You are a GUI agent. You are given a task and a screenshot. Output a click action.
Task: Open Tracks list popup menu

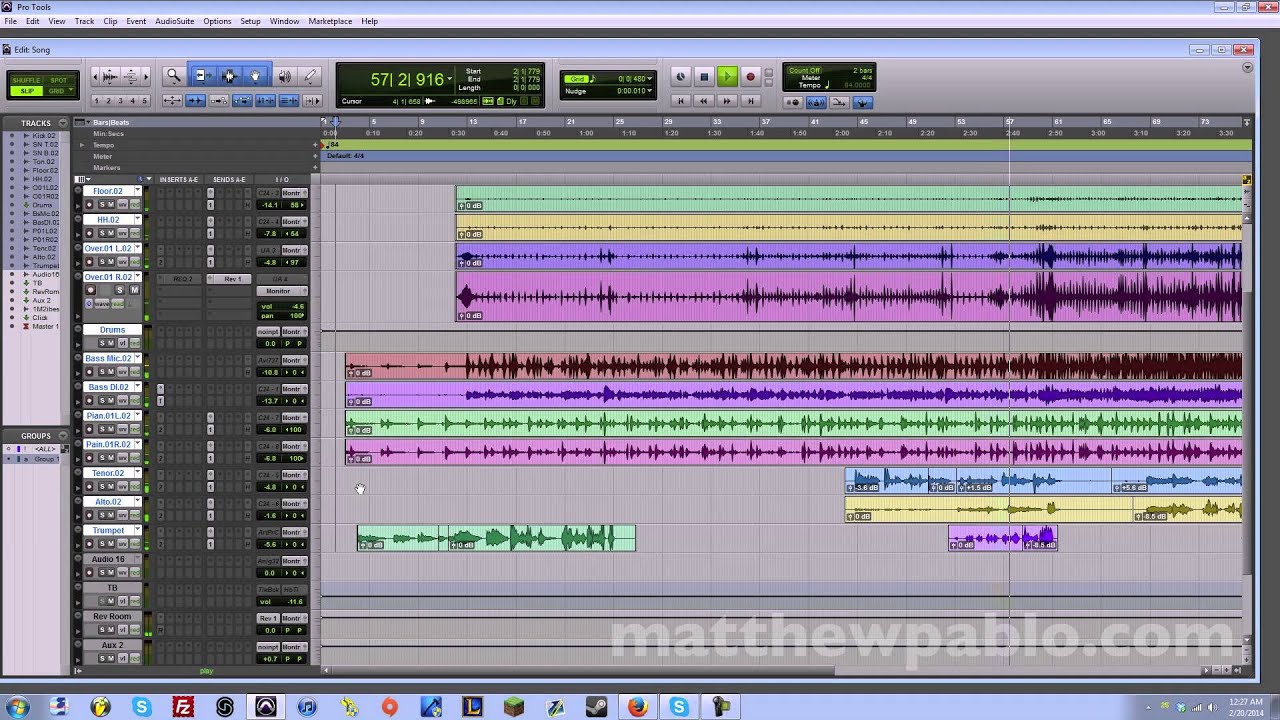click(63, 123)
